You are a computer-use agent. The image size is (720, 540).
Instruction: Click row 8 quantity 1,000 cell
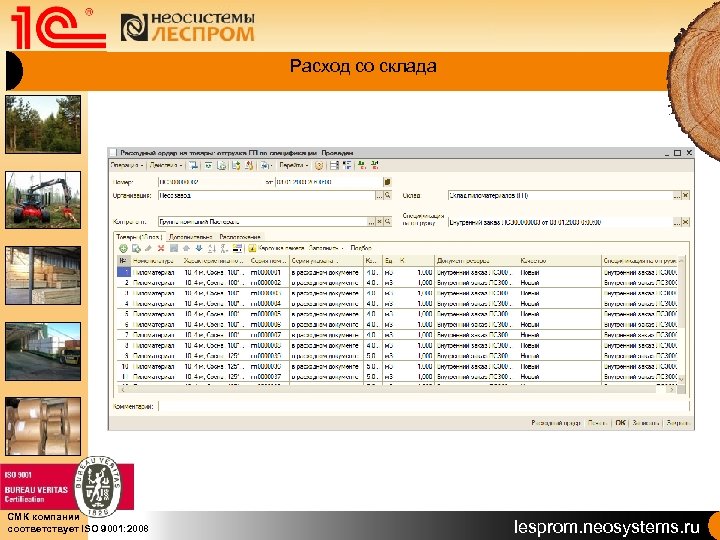point(416,345)
